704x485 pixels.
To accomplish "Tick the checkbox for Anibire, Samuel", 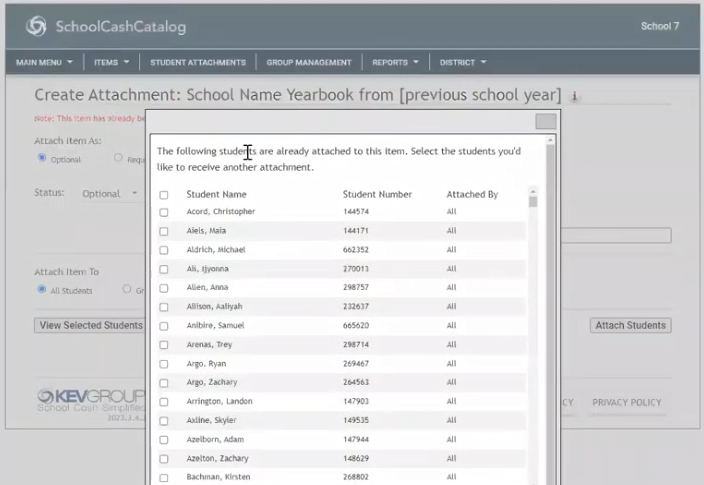I will click(x=164, y=326).
